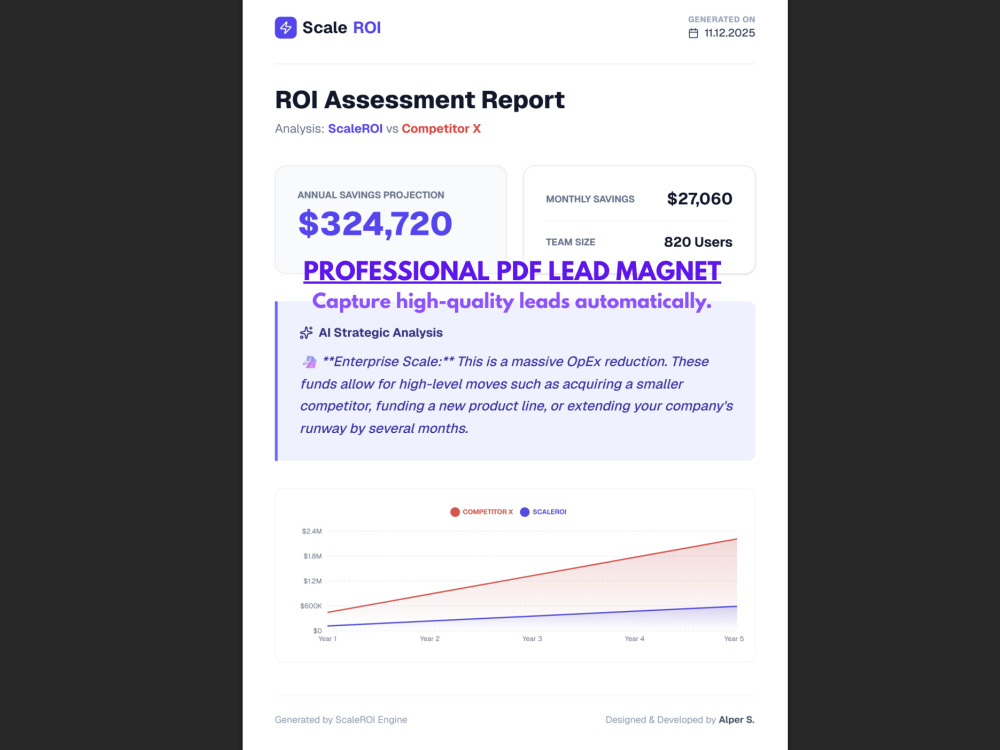Click the $324,720 savings figure
Viewport: 1000px width, 750px height.
(375, 224)
